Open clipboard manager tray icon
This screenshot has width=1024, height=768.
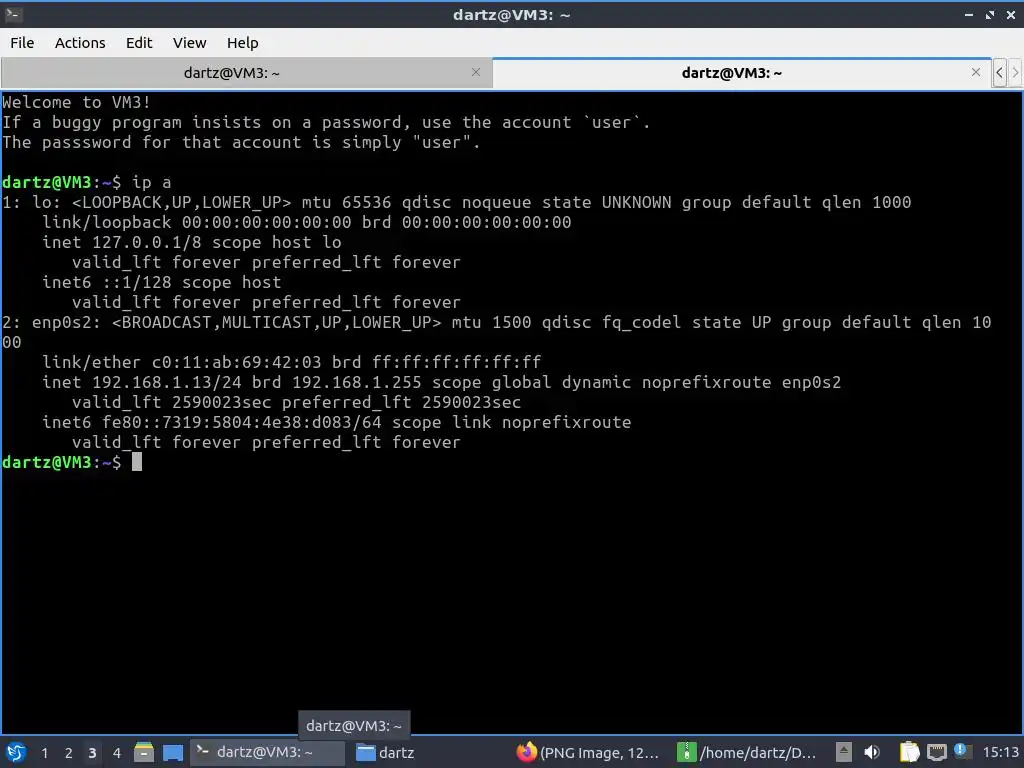click(909, 752)
